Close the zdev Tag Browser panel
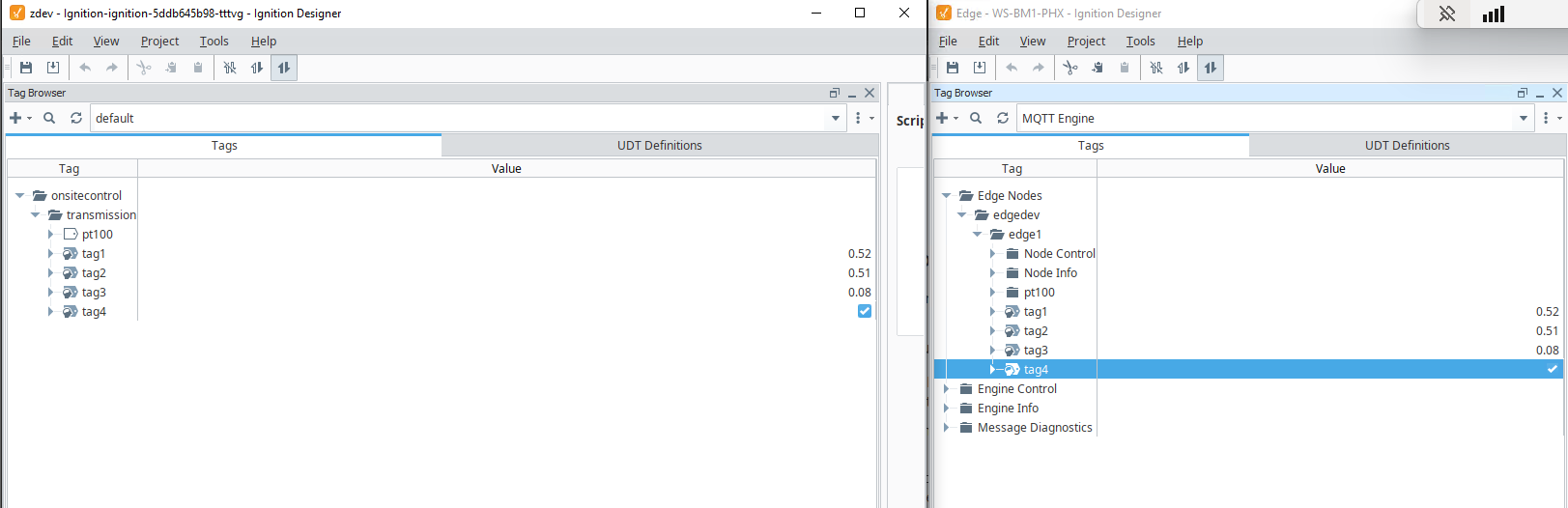Screen dimensions: 1568x508 870,93
